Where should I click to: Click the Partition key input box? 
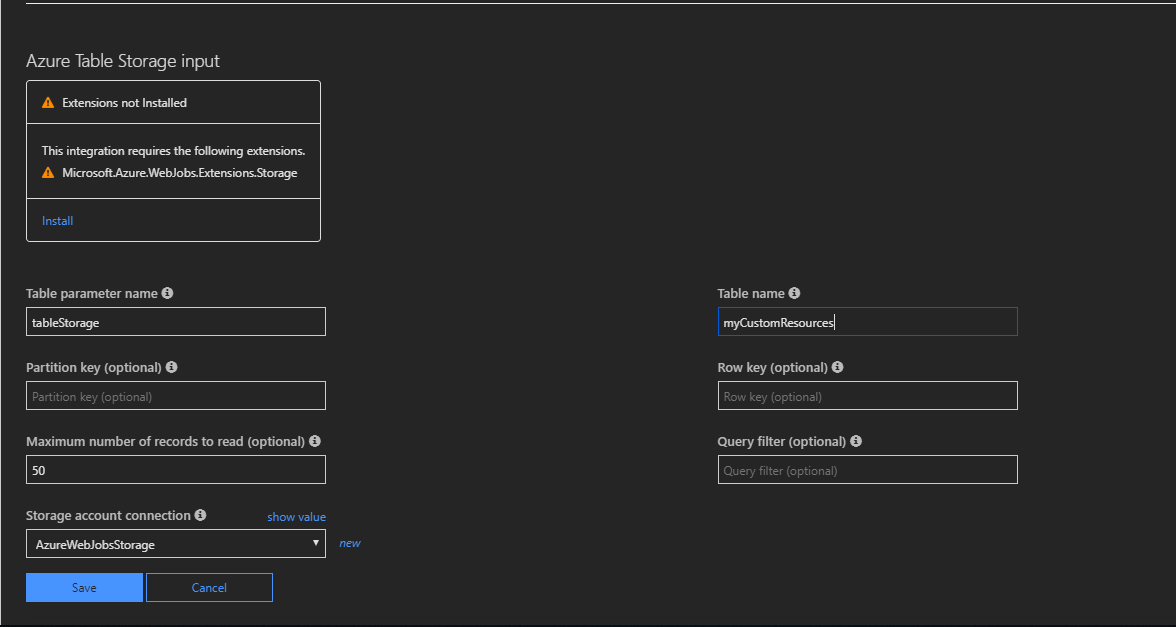pyautogui.click(x=175, y=395)
